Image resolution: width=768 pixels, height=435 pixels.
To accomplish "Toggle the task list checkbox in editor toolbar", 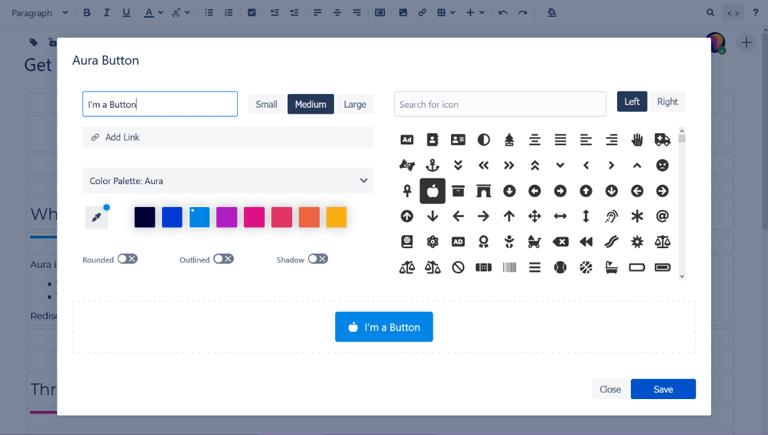I will 252,13.
